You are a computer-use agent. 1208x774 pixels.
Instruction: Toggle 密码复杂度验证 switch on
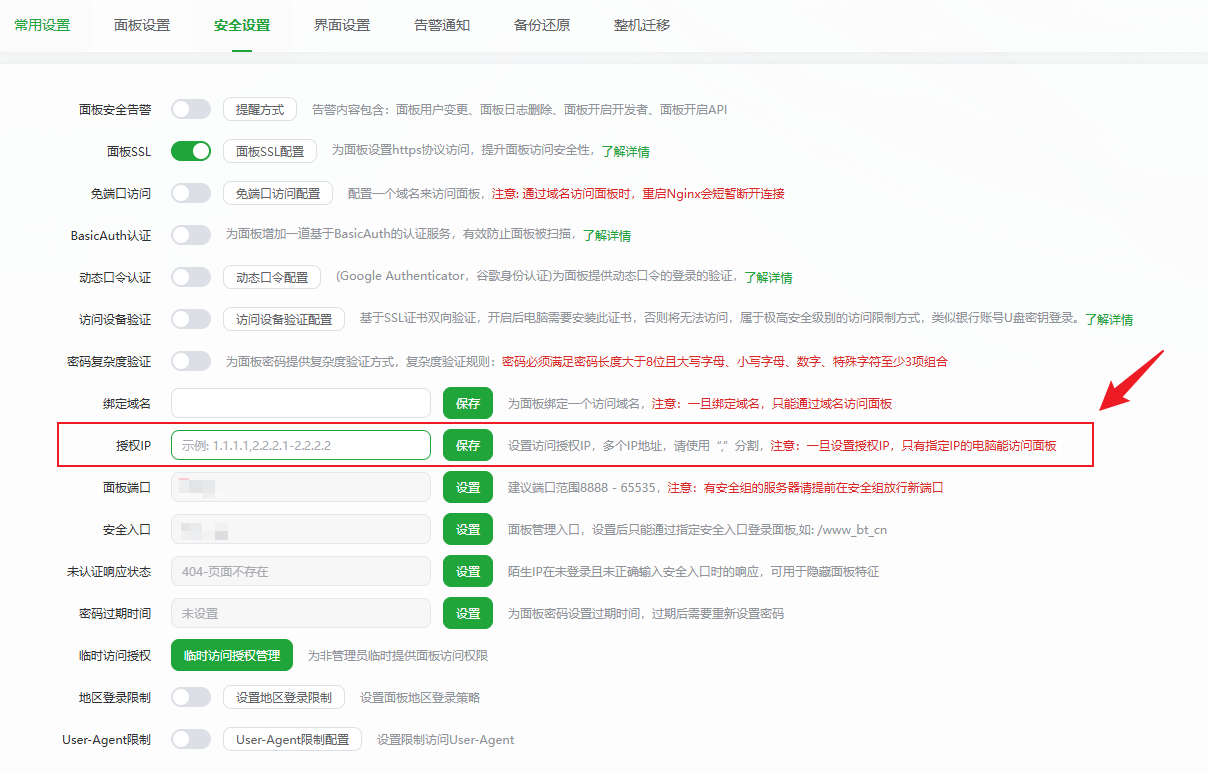tap(191, 361)
